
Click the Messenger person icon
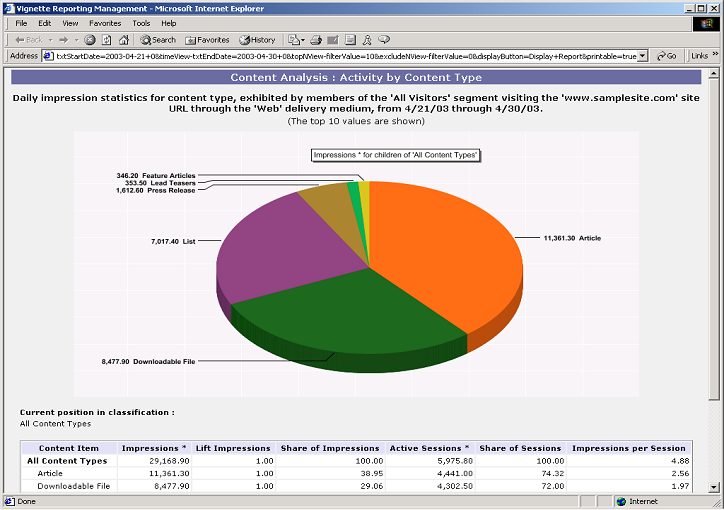[x=367, y=40]
